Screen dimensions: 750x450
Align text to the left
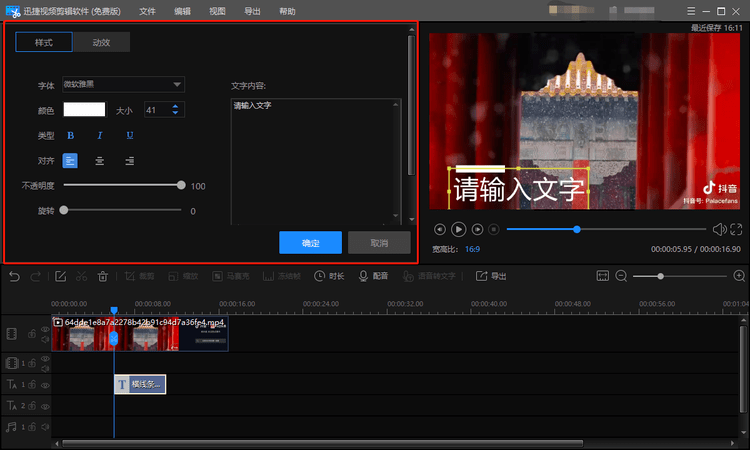[70, 161]
